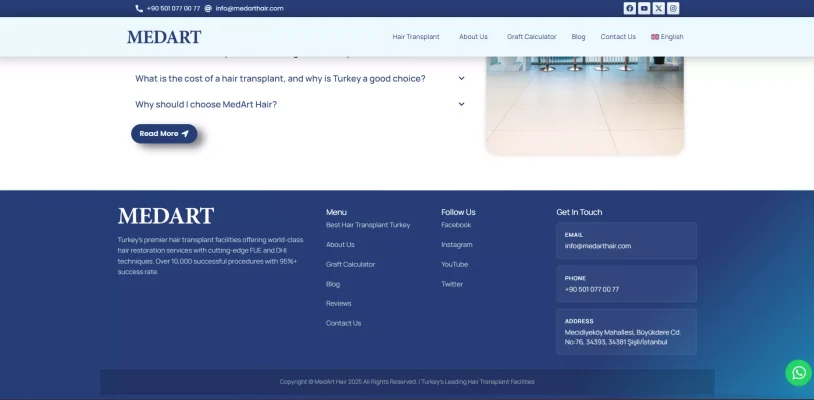Click the Facebook icon in top bar
The image size is (814, 400).
[629, 8]
